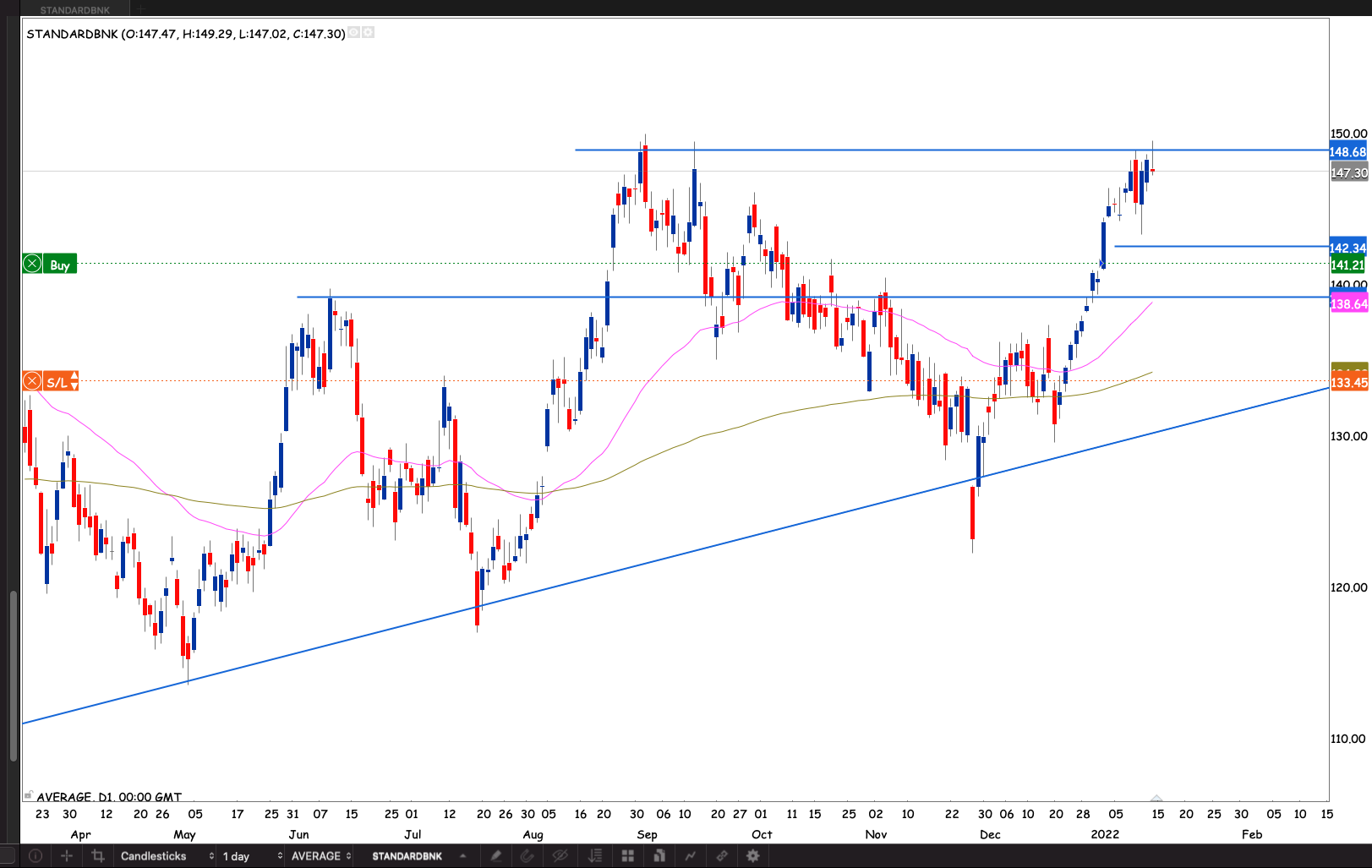Screen dimensions: 1372x868
Task: Open chart settings gear in bottom toolbar
Action: pos(752,856)
